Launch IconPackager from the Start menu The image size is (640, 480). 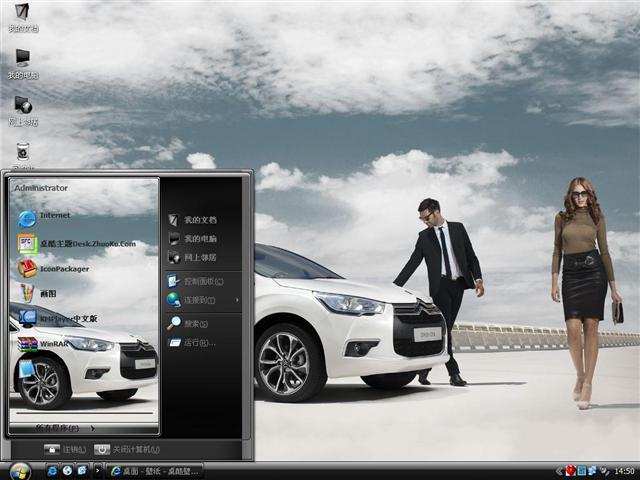click(53, 269)
